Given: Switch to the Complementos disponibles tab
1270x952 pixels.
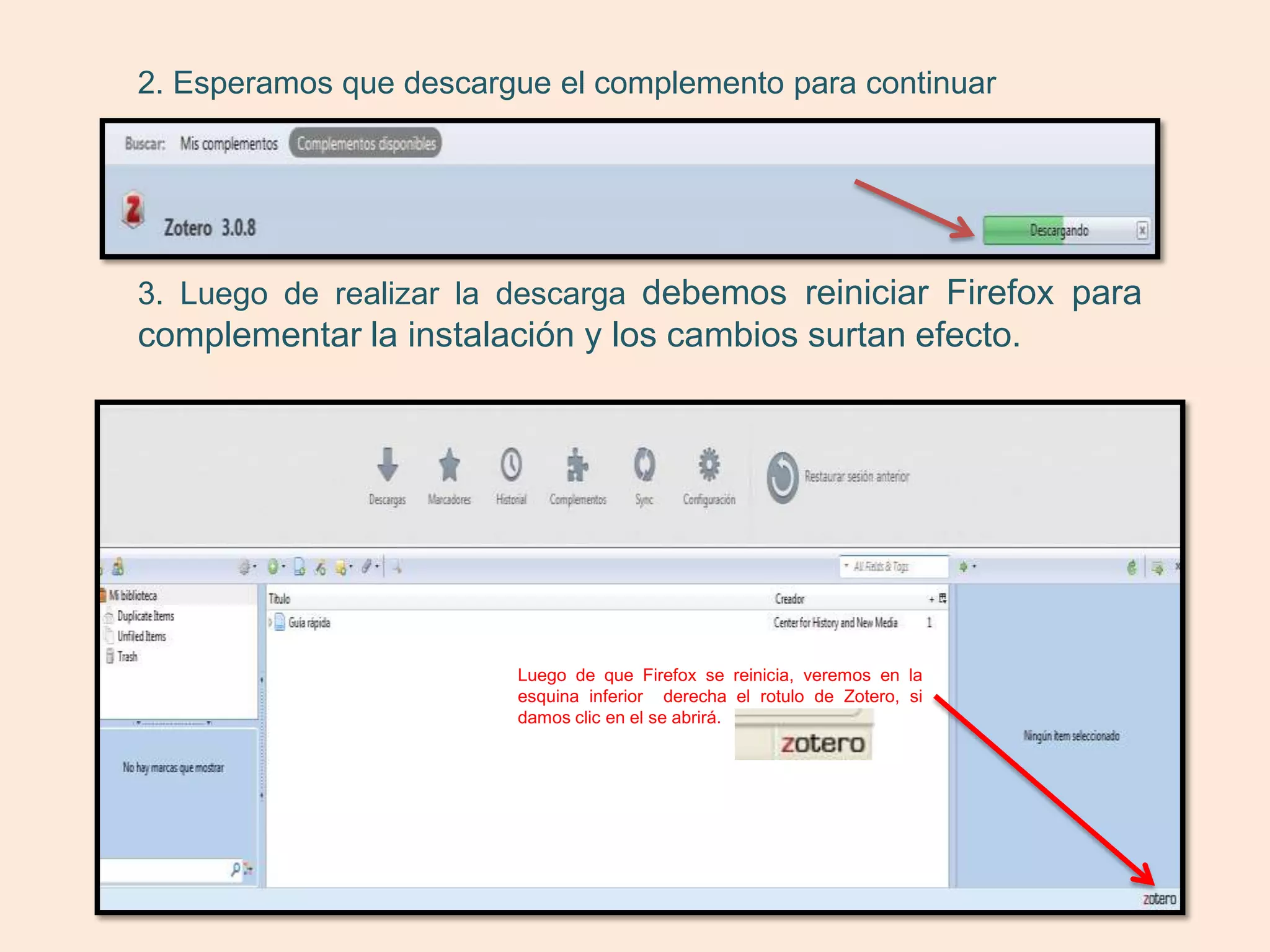Looking at the screenshot, I should point(366,144).
